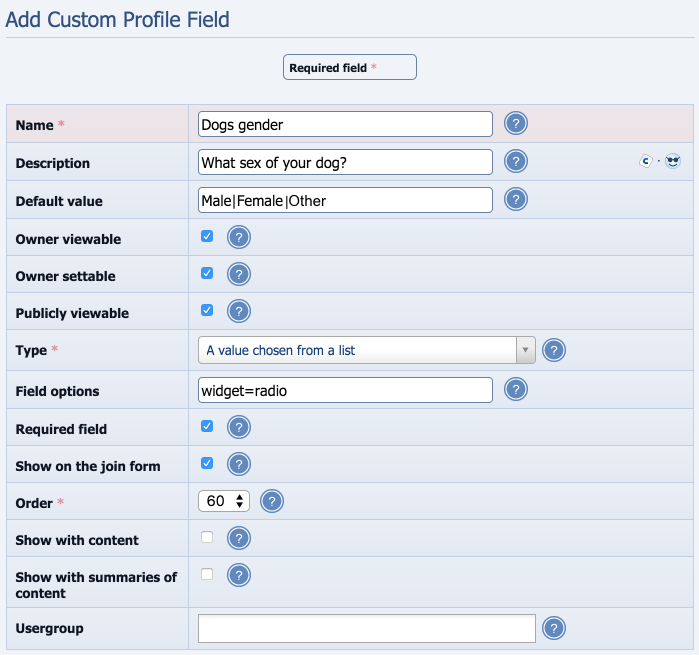Viewport: 699px width, 655px height.
Task: Click the Name row label
Action: tap(35, 125)
